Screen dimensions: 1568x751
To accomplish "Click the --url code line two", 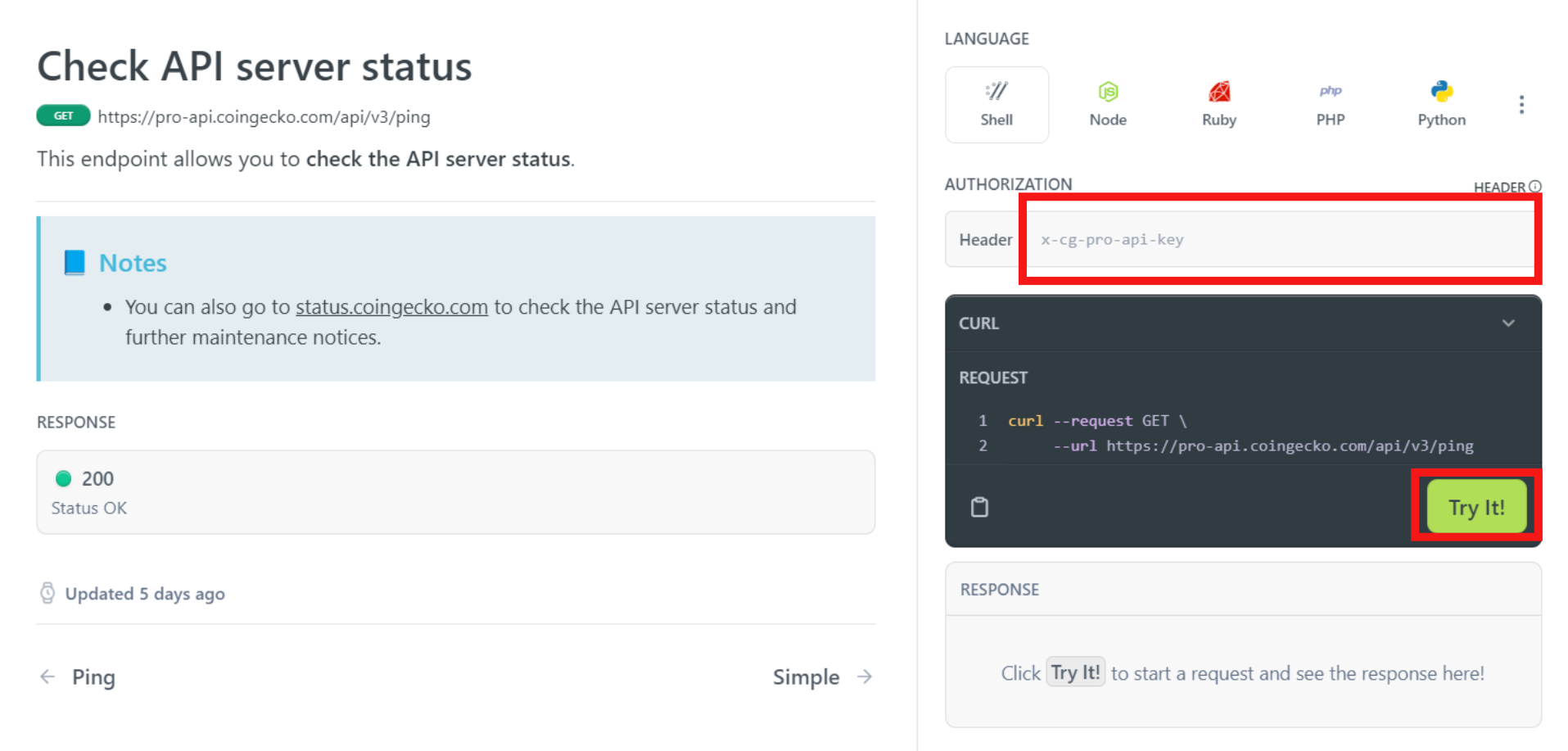I will pyautogui.click(x=1263, y=446).
